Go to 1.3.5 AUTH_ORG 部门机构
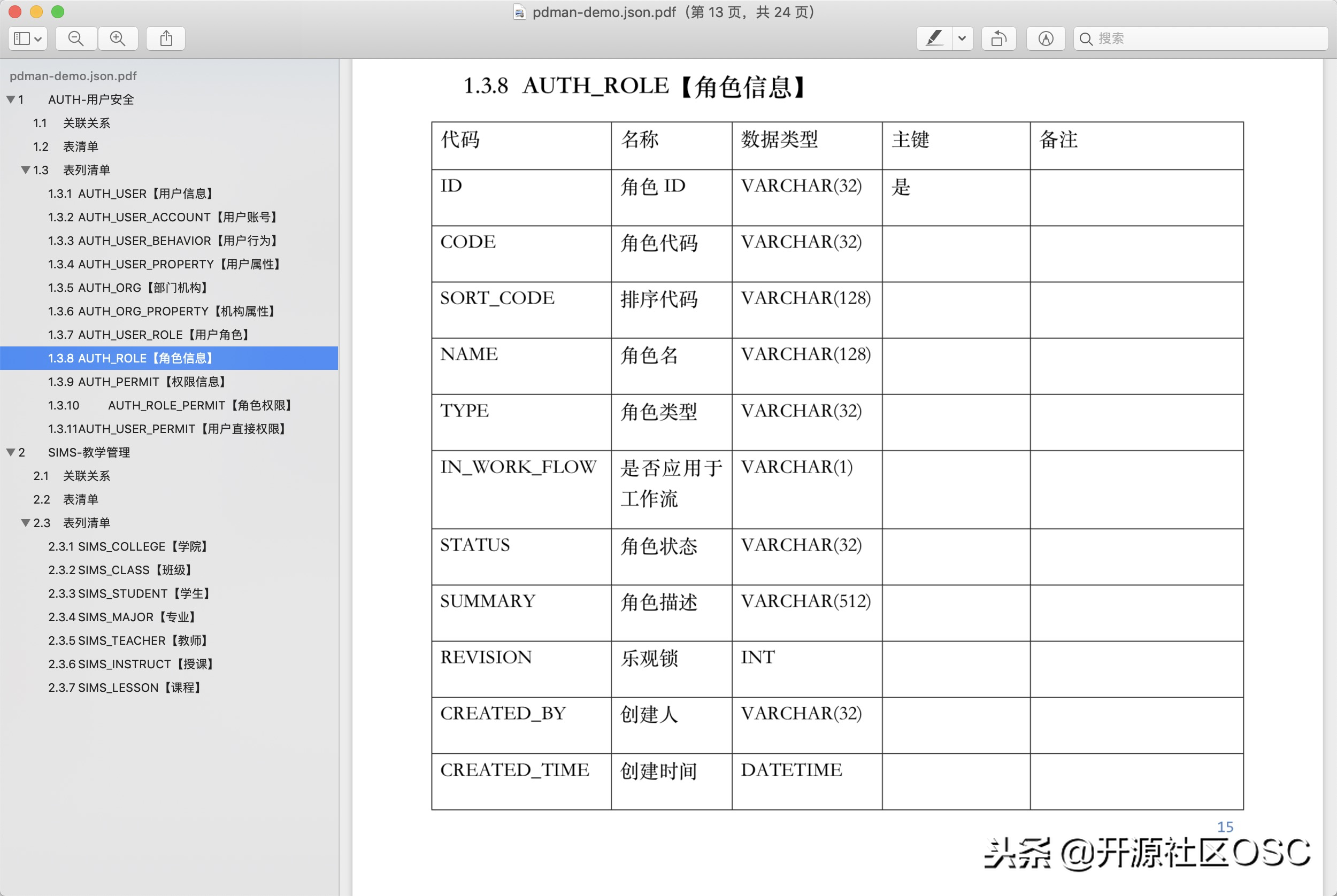Image resolution: width=1337 pixels, height=896 pixels. tap(129, 288)
